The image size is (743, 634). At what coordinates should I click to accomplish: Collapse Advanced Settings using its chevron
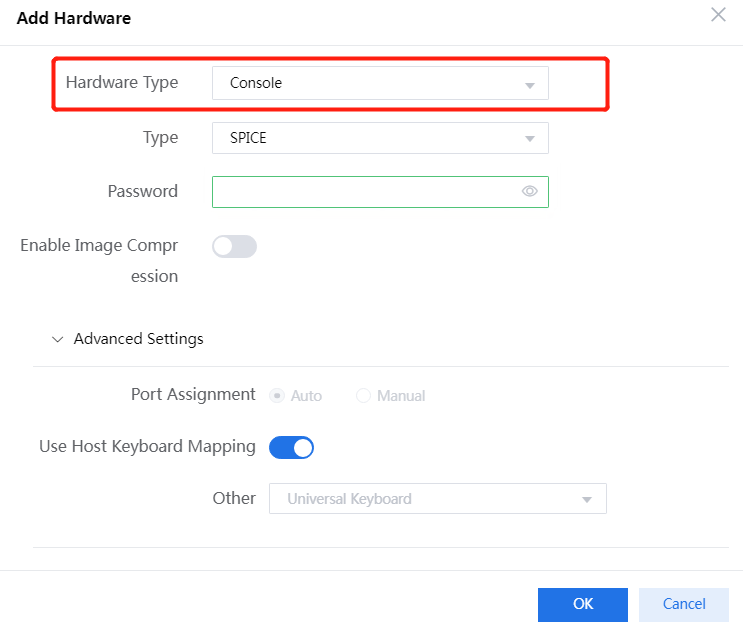coord(57,340)
